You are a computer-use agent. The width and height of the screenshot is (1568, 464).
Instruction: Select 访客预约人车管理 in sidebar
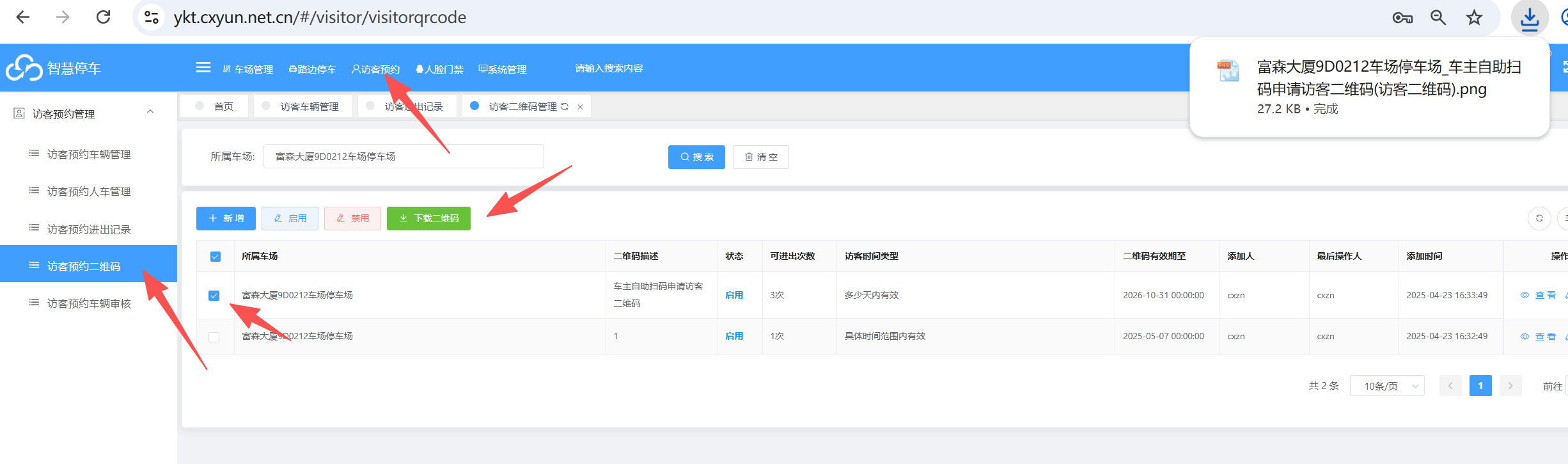[88, 191]
